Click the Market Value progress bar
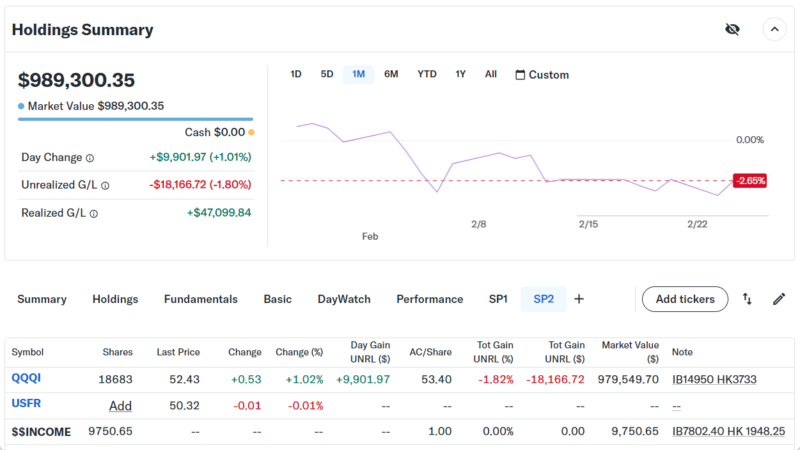This screenshot has height=450, width=800. (135, 119)
